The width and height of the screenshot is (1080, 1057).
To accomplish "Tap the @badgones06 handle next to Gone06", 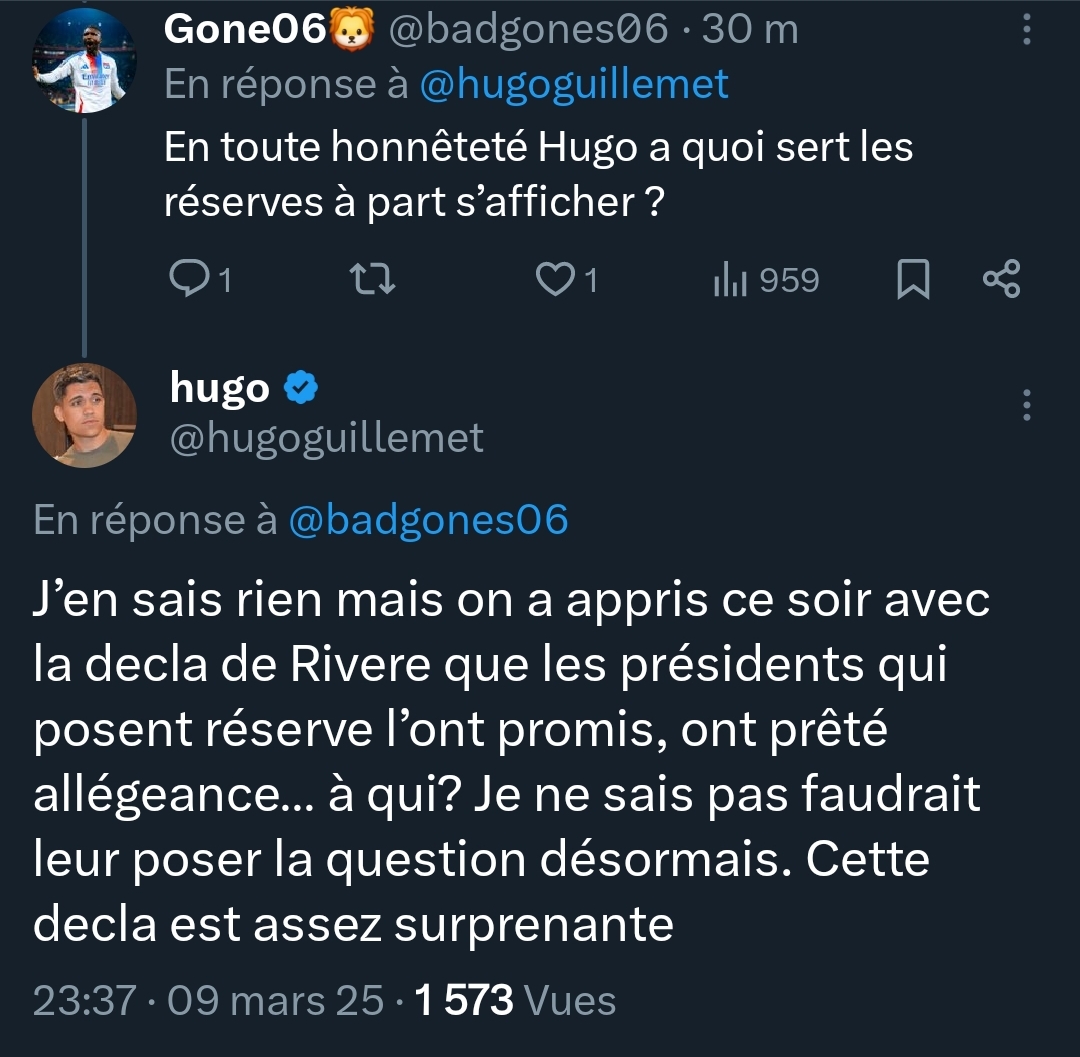I will coord(528,30).
